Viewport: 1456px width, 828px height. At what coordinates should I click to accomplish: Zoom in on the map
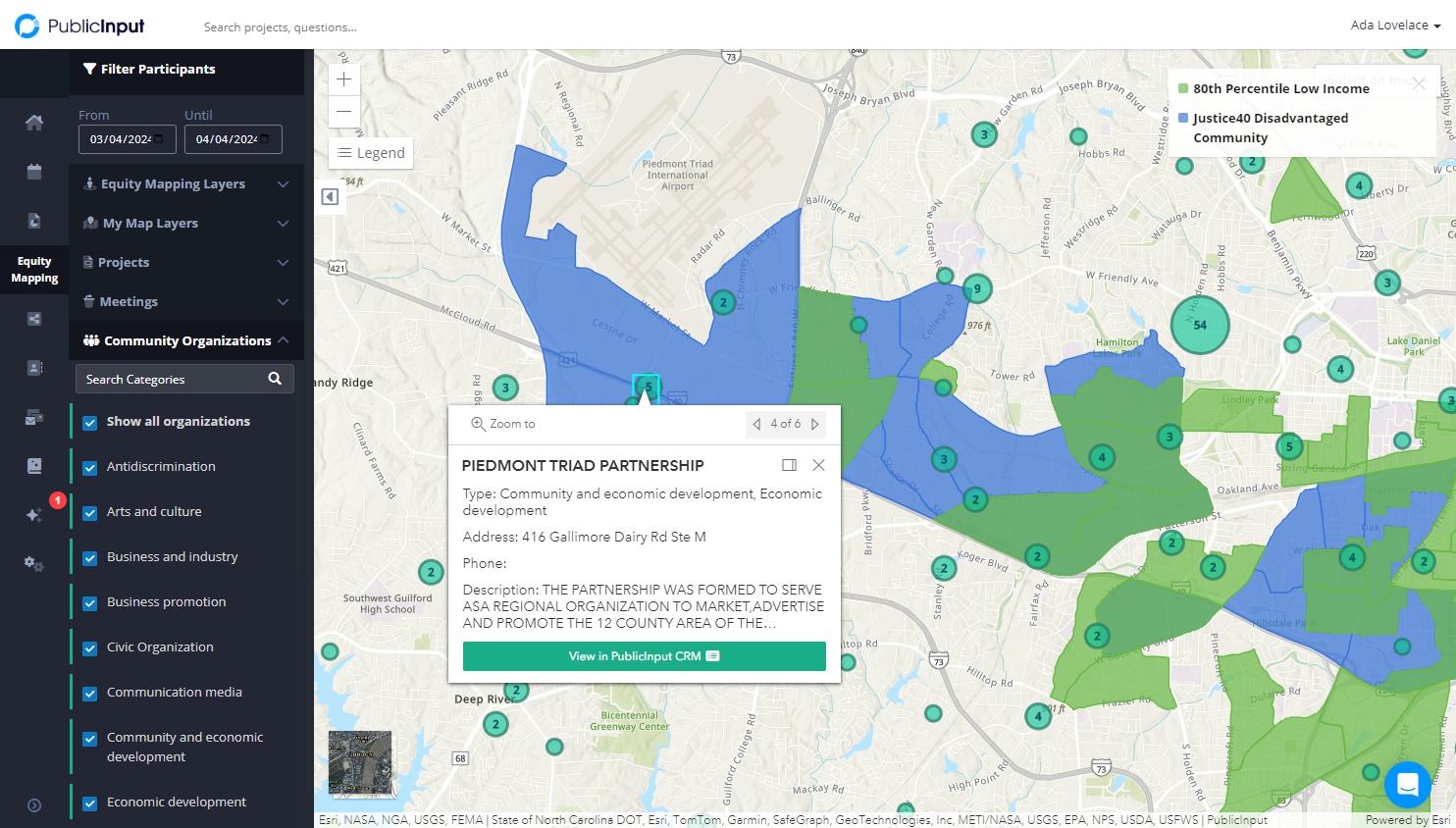coord(344,79)
